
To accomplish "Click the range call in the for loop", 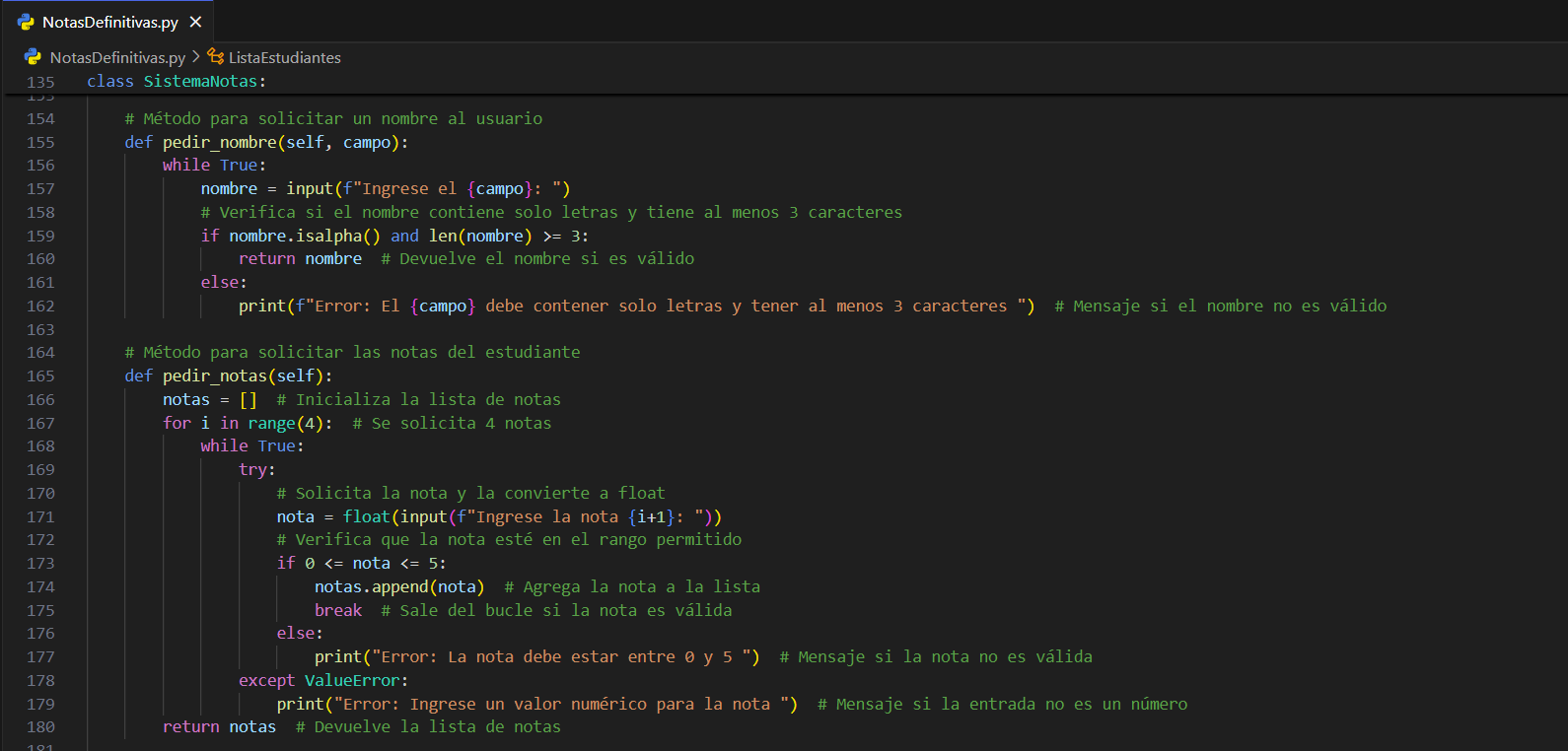I will 271,423.
